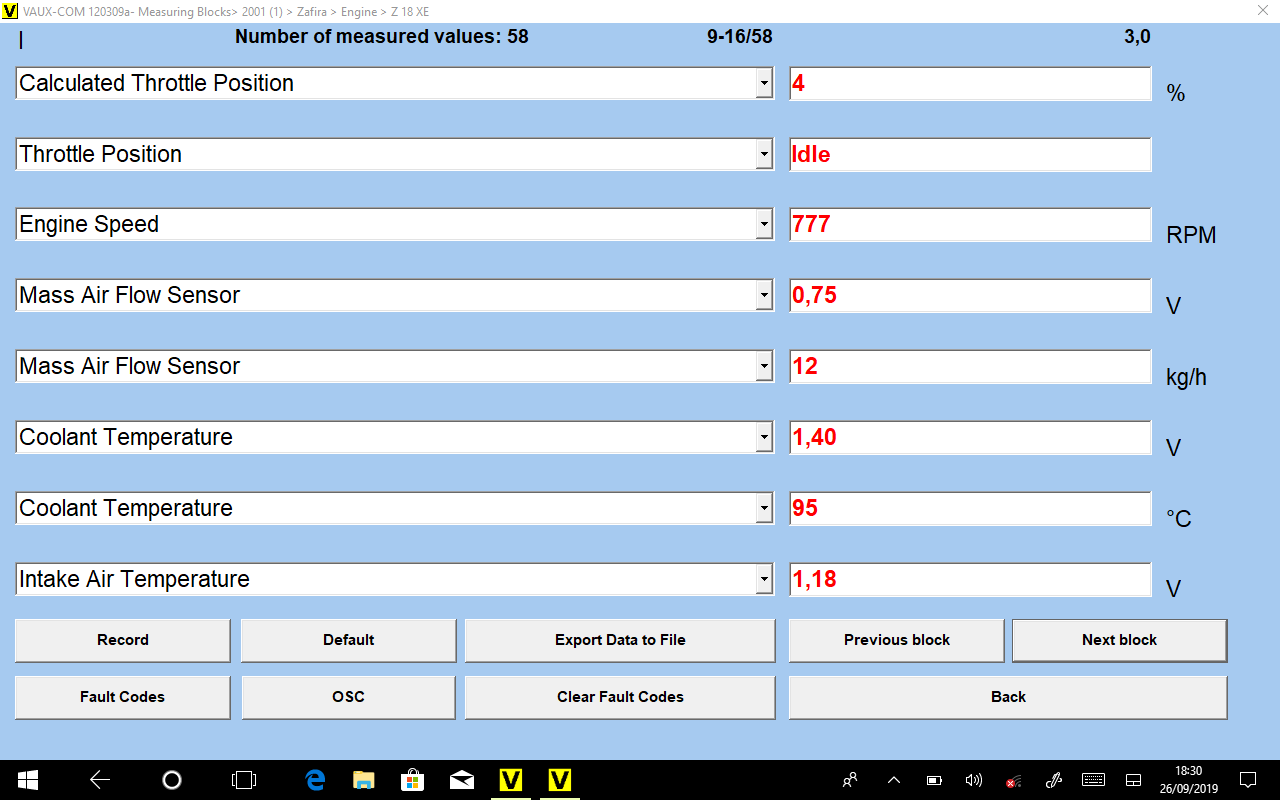Open the Intake Air Temperature dropdown
The height and width of the screenshot is (800, 1280).
[764, 579]
